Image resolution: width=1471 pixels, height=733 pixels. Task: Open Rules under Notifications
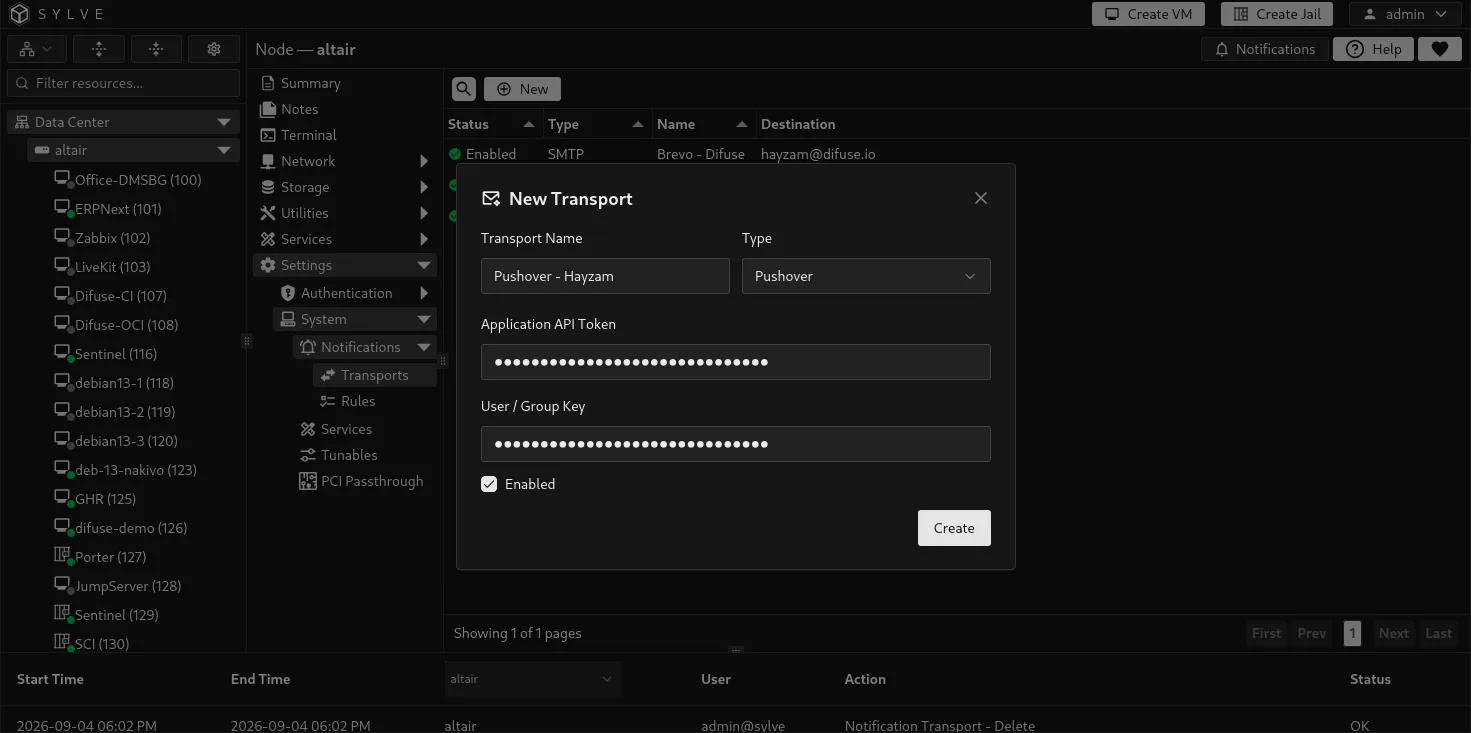358,401
